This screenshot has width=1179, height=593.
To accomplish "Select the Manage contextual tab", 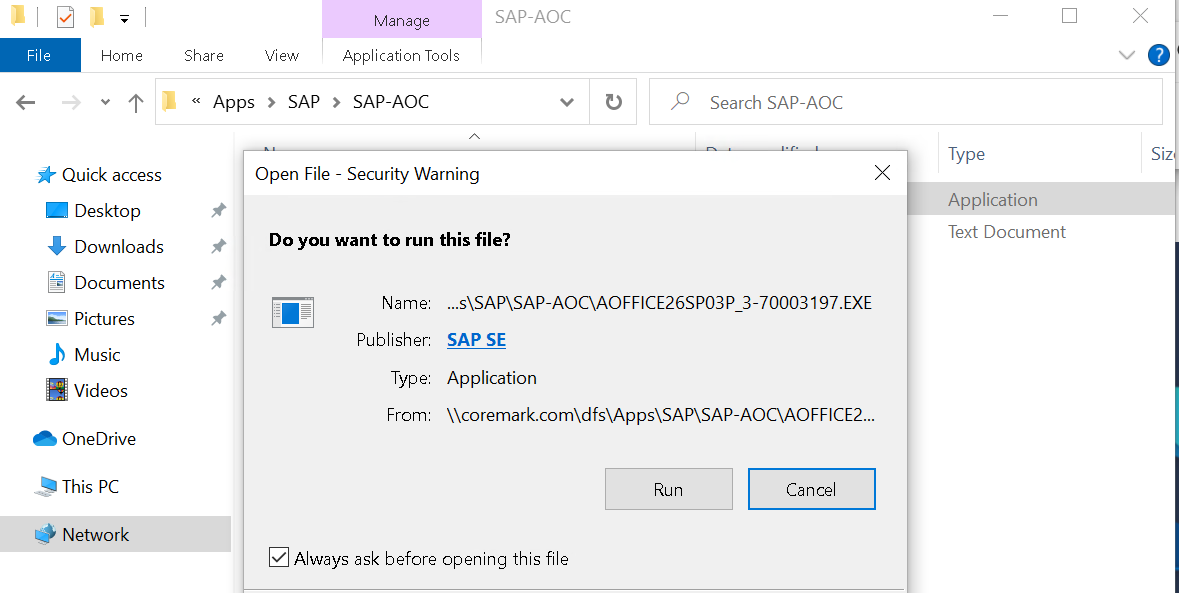I will pyautogui.click(x=402, y=20).
